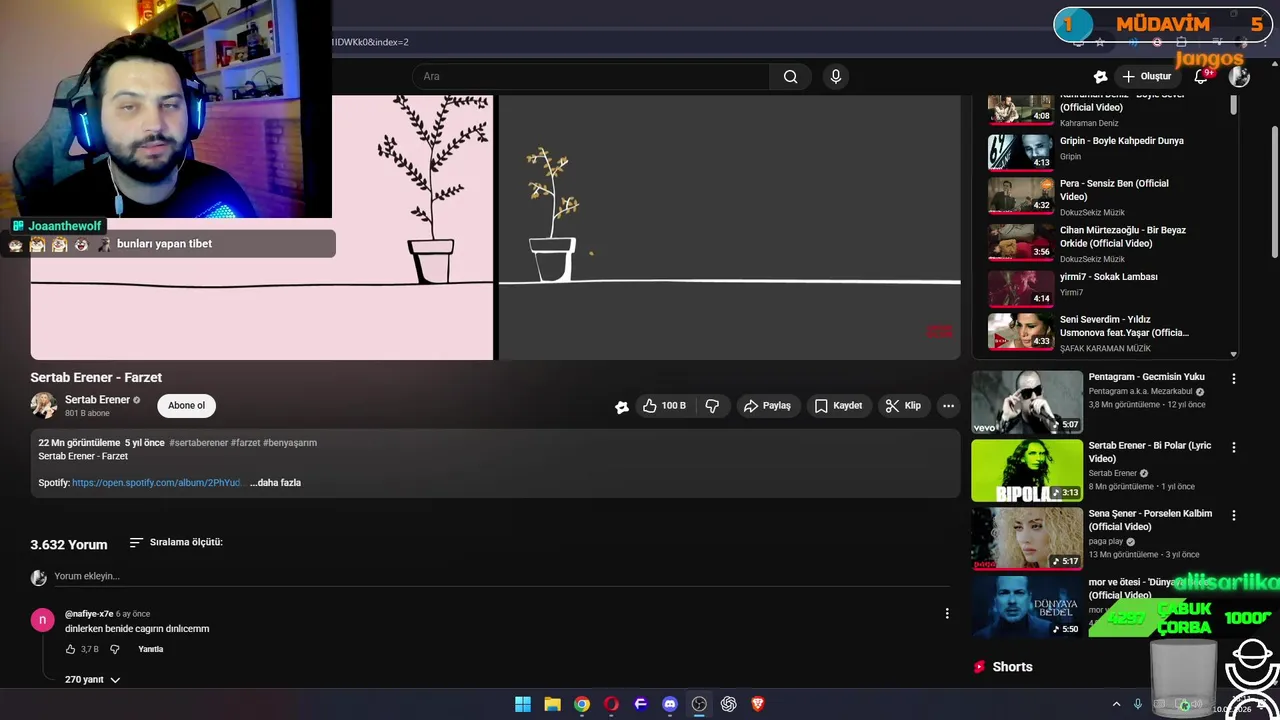Open the @nafiye-x7e commenter avatar
The image size is (1280, 720).
click(x=42, y=620)
